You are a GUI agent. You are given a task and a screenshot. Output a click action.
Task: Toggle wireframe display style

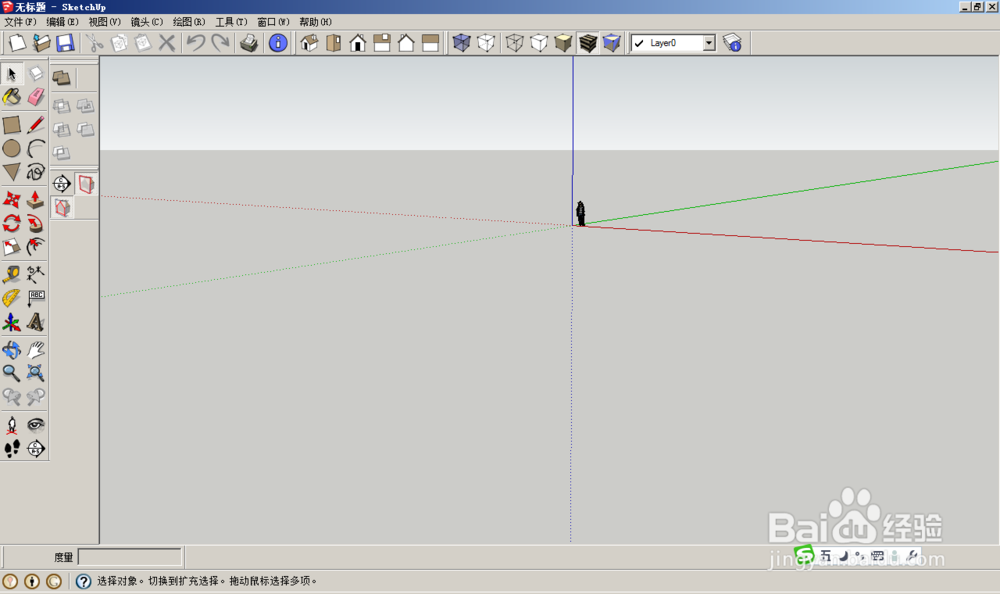tap(514, 42)
